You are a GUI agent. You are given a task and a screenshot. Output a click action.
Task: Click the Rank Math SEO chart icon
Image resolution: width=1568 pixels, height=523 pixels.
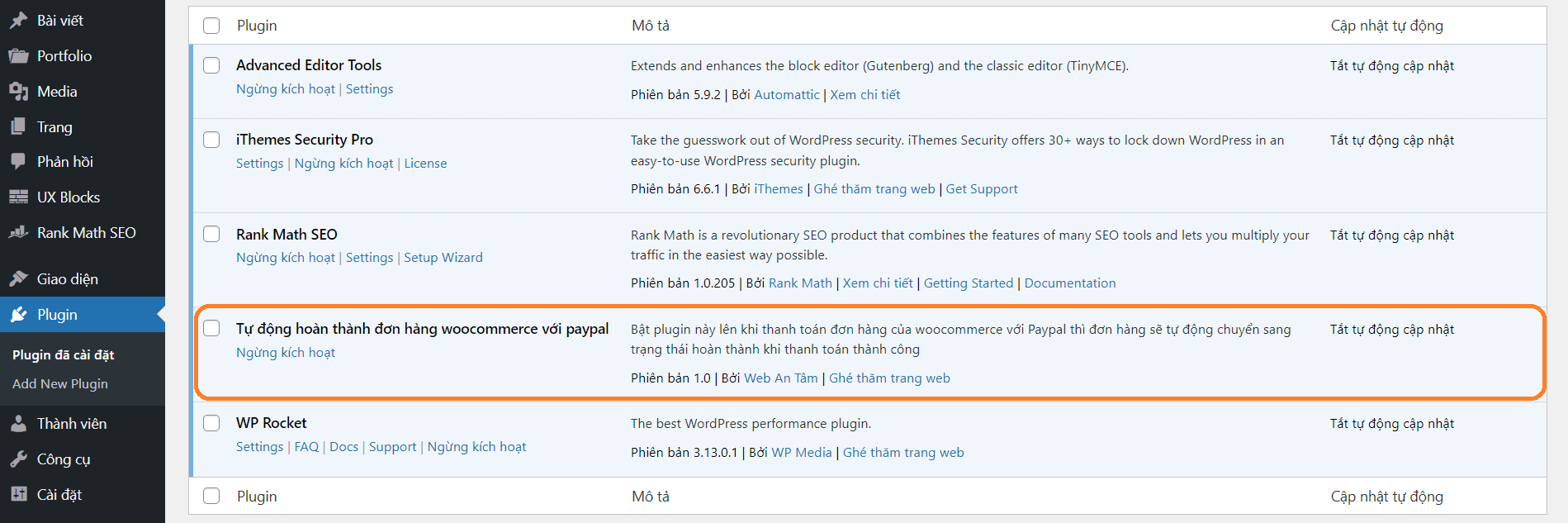[18, 233]
